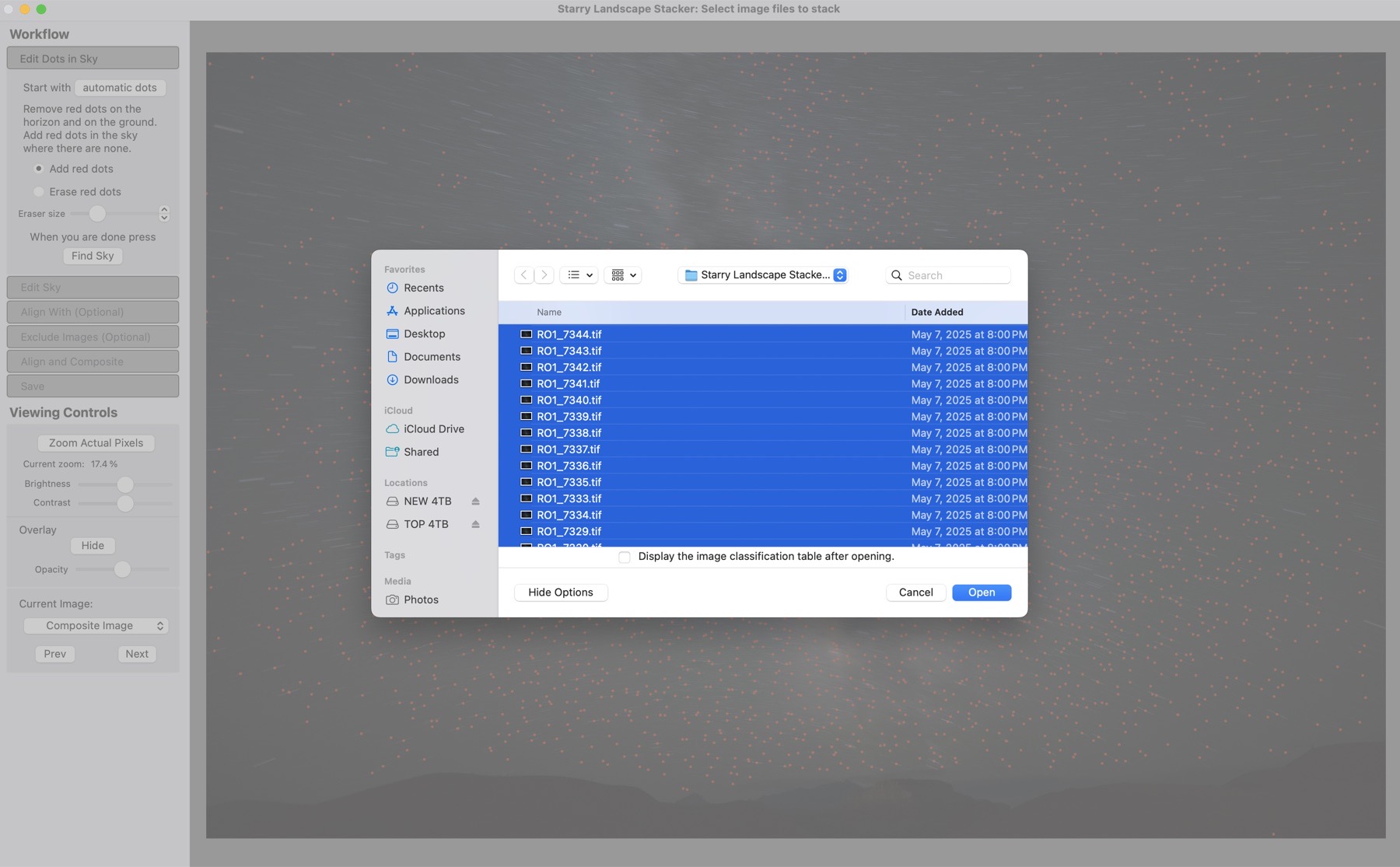Click the Find Sky button

pos(93,256)
